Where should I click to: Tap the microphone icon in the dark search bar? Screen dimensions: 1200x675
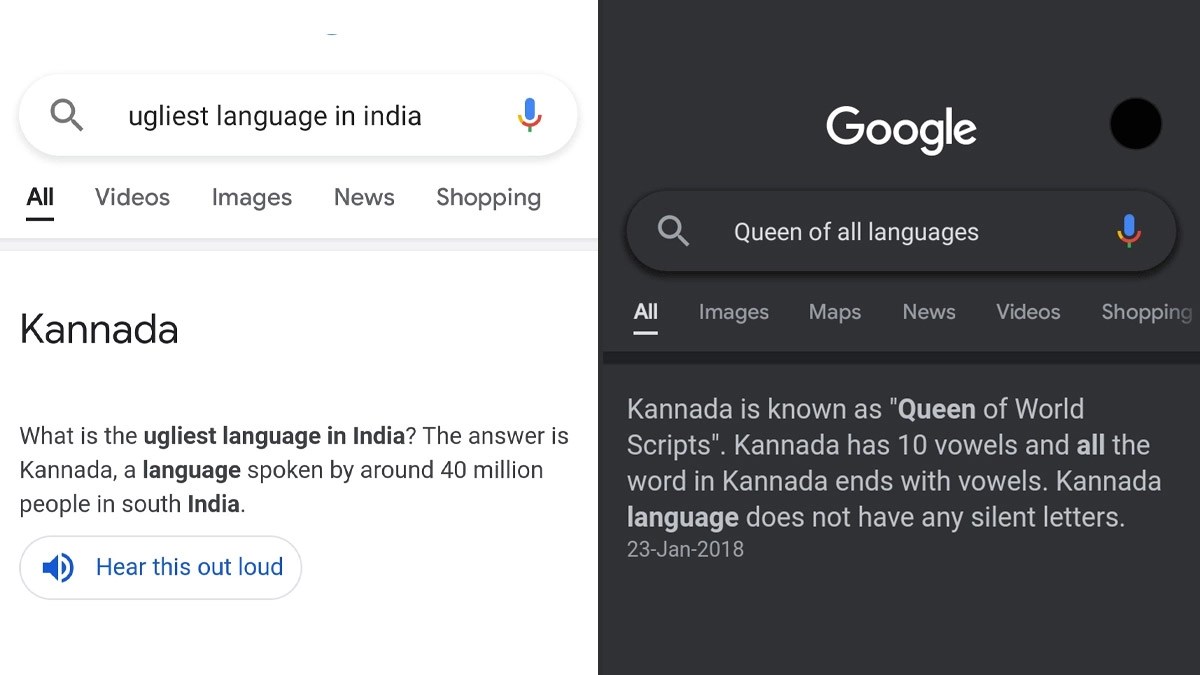coord(1128,232)
